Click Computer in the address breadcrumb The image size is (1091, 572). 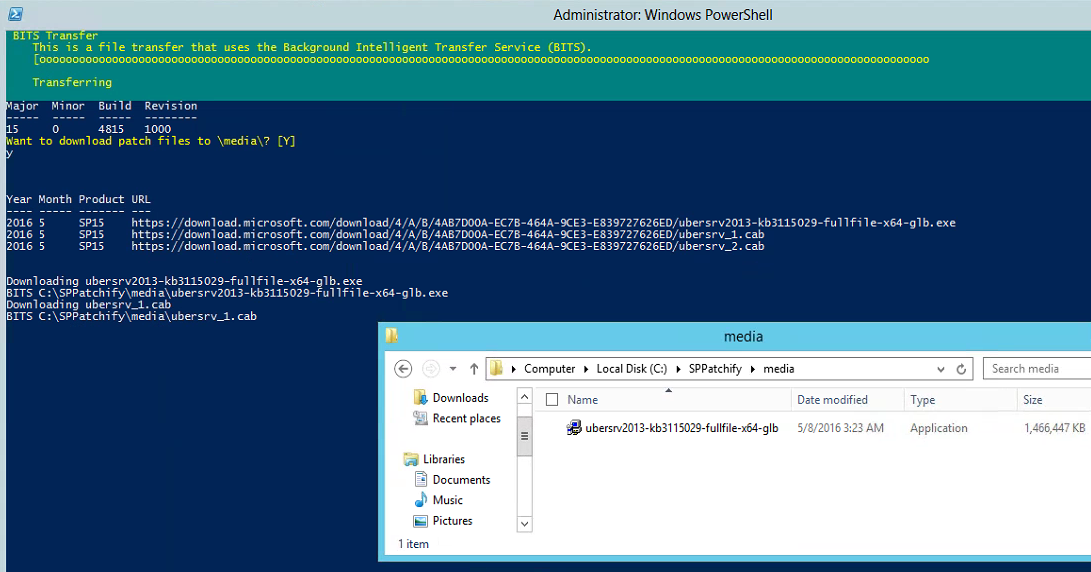click(x=550, y=369)
